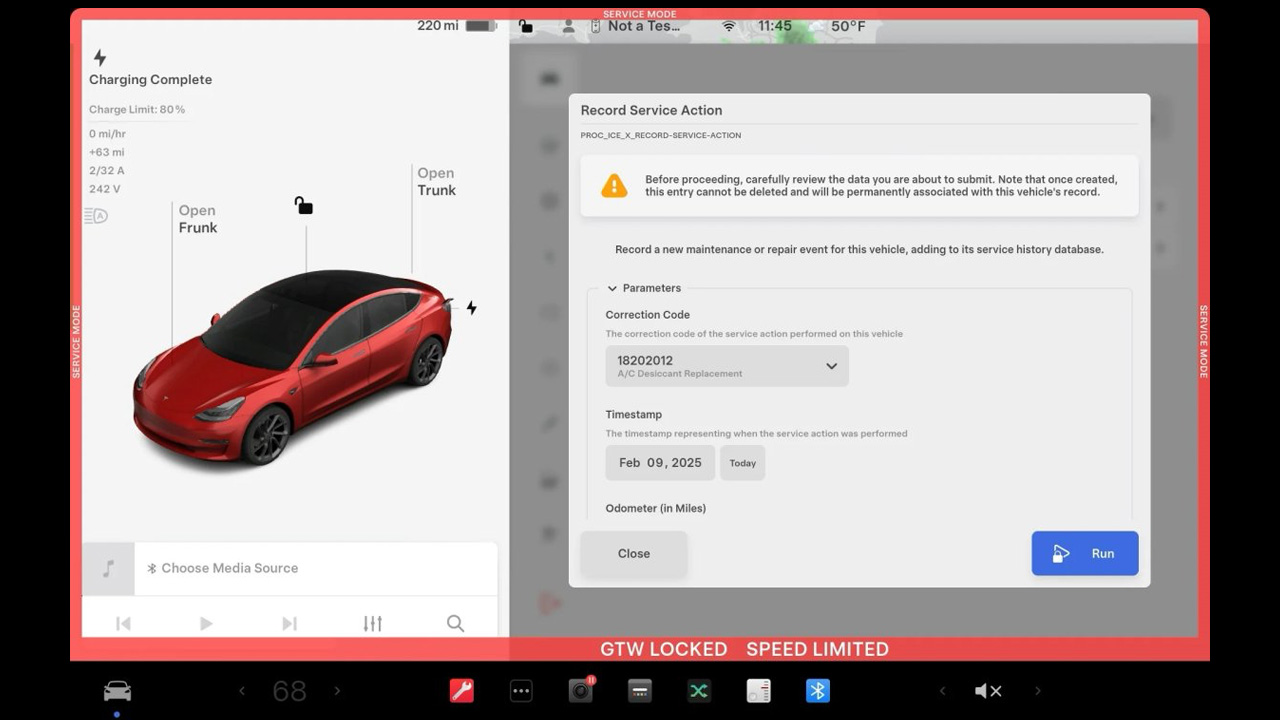Image resolution: width=1280 pixels, height=720 pixels.
Task: Tap the 11:45 clock in the status bar
Action: click(x=775, y=26)
